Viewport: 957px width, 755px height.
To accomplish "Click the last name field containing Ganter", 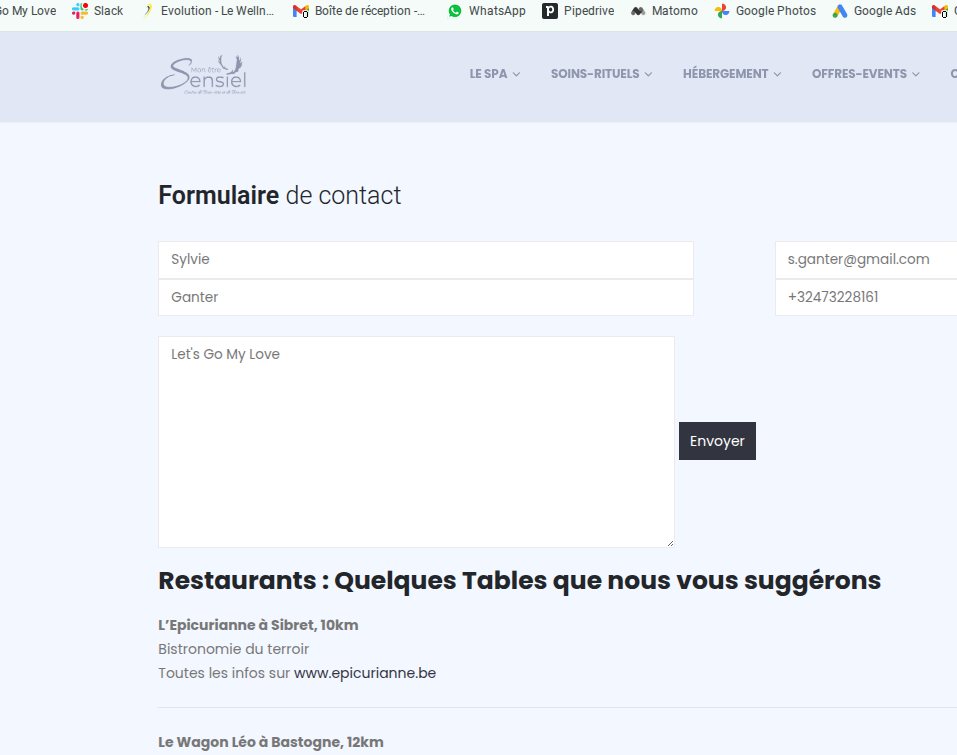I will pos(425,297).
